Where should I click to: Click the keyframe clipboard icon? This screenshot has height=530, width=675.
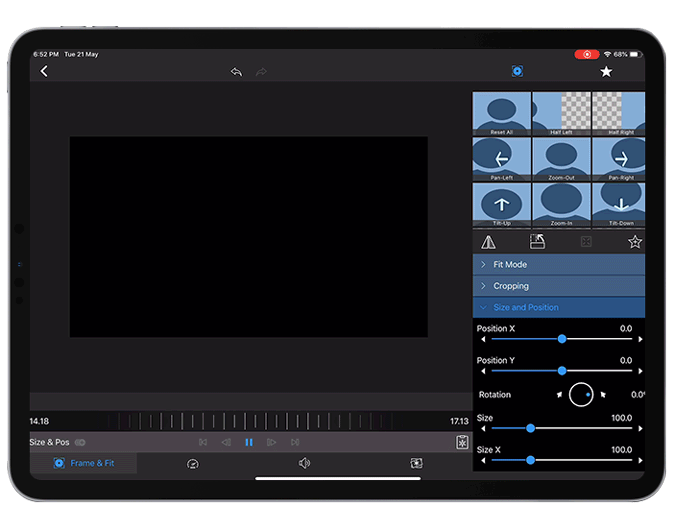(x=462, y=442)
